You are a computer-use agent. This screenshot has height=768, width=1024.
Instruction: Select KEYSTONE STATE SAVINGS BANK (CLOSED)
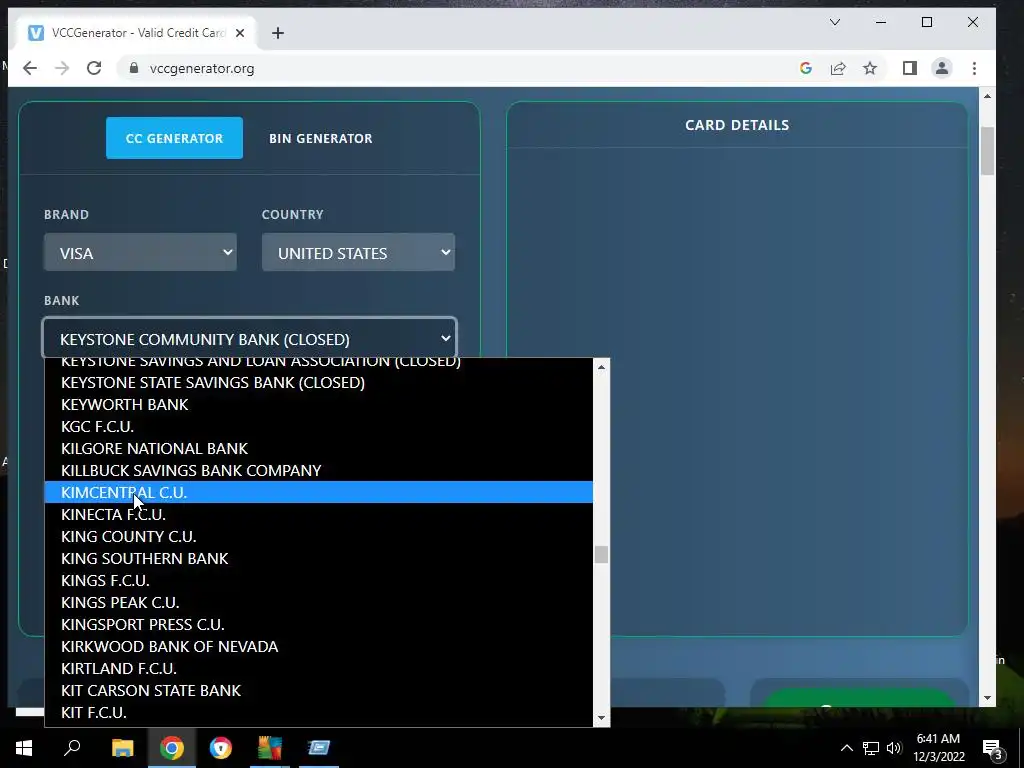coord(319,383)
